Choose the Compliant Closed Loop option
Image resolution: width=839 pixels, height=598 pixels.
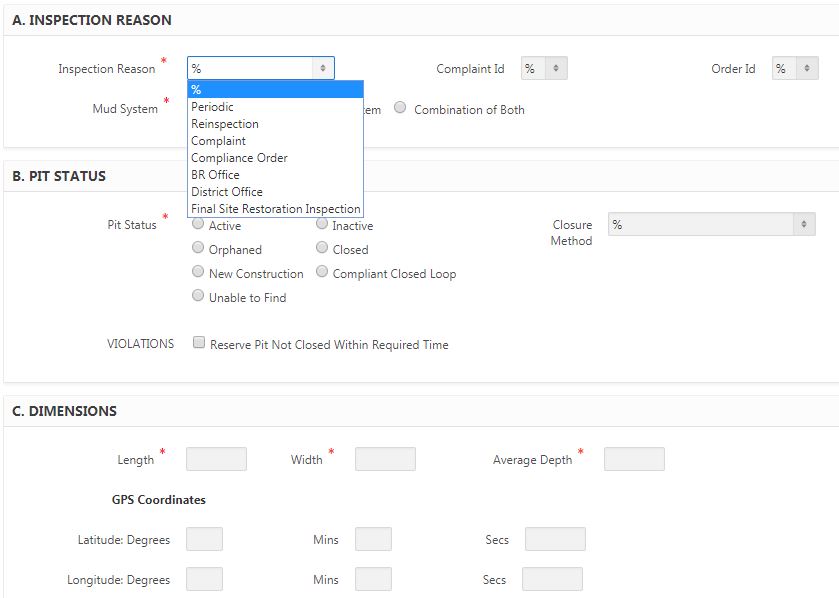[x=322, y=273]
